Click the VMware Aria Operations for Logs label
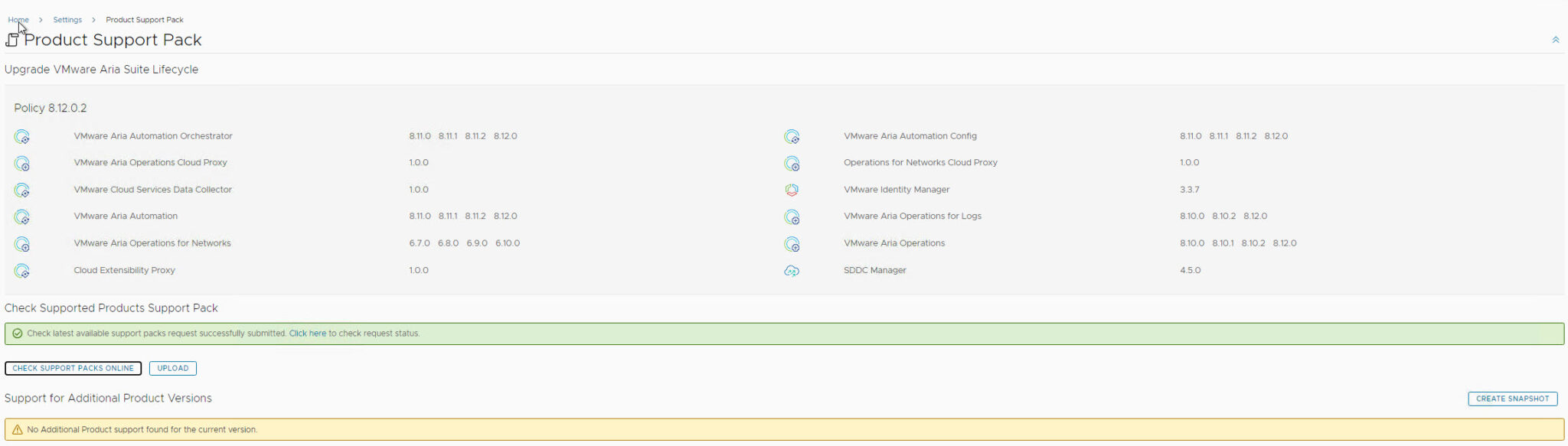1568x446 pixels. coord(913,216)
